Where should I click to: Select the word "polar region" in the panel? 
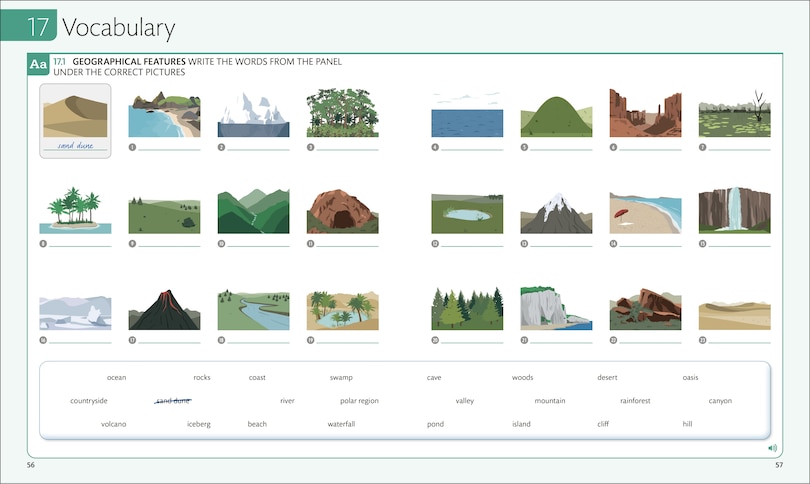[359, 401]
